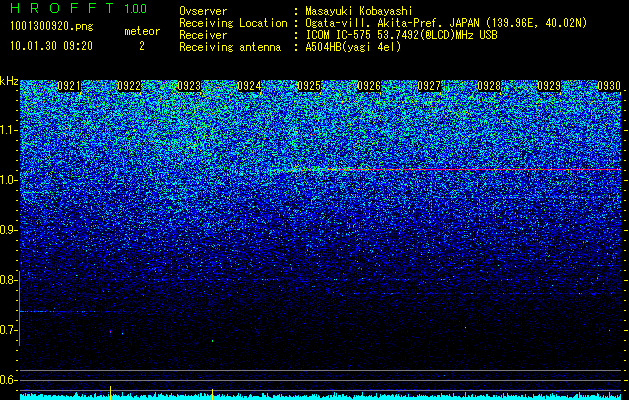Click the Receiving antenna label
Viewport: 629px width, 400px height.
(230, 47)
